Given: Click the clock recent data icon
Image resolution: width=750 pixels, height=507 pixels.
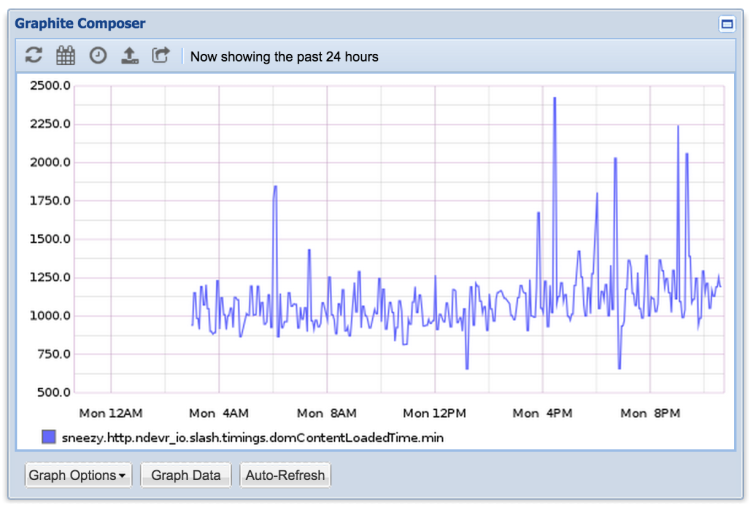Looking at the screenshot, I should coord(98,56).
